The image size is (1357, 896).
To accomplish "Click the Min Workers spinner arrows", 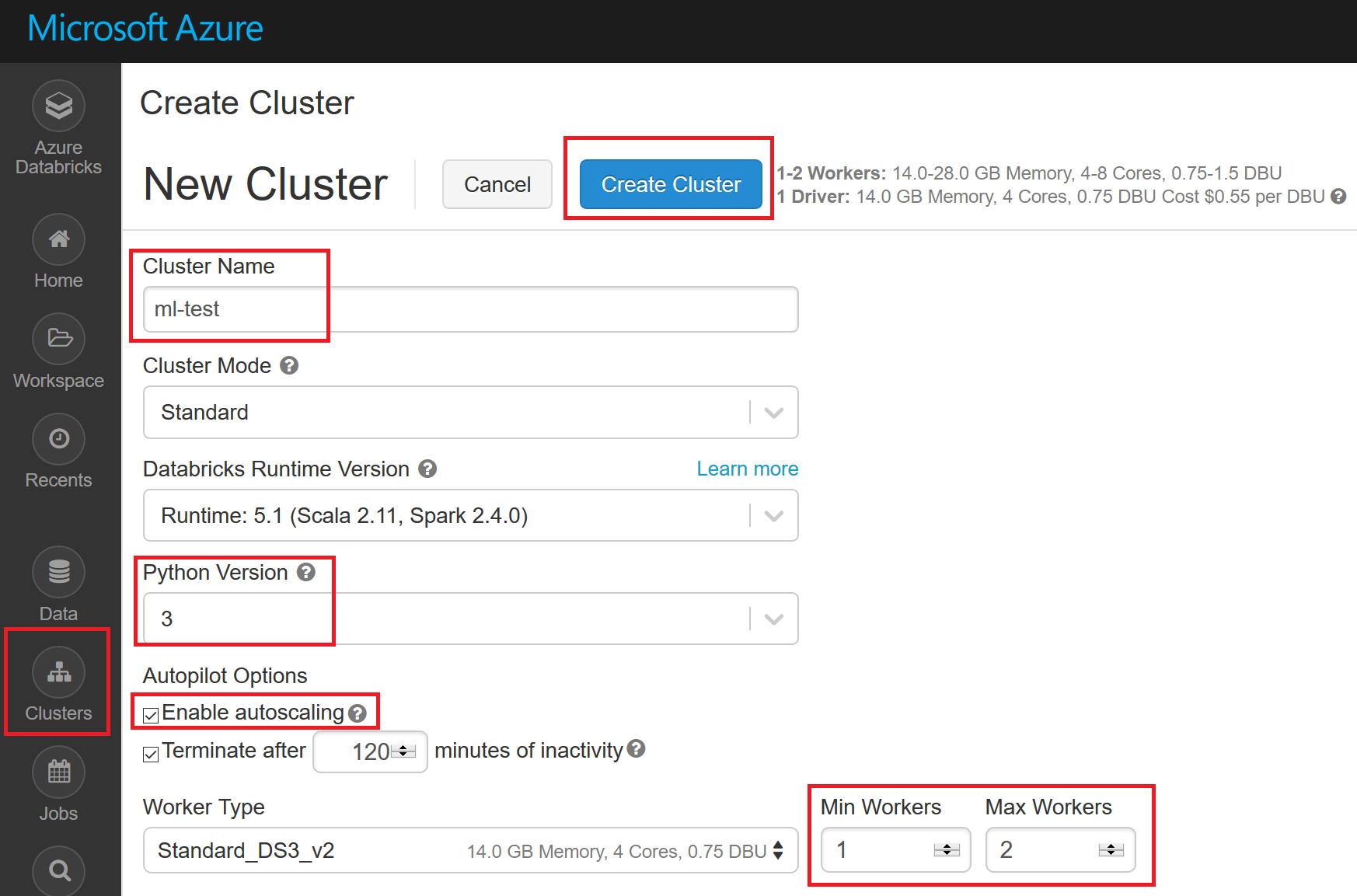I will click(x=947, y=850).
